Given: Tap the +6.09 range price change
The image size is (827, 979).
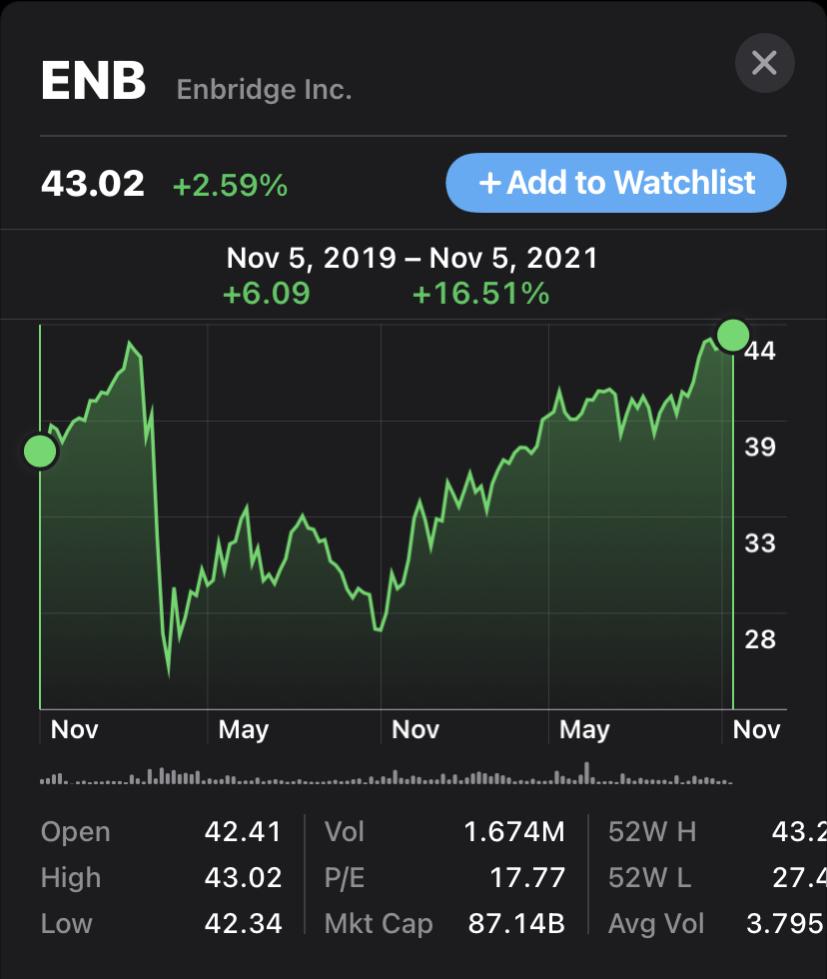Looking at the screenshot, I should pyautogui.click(x=265, y=294).
